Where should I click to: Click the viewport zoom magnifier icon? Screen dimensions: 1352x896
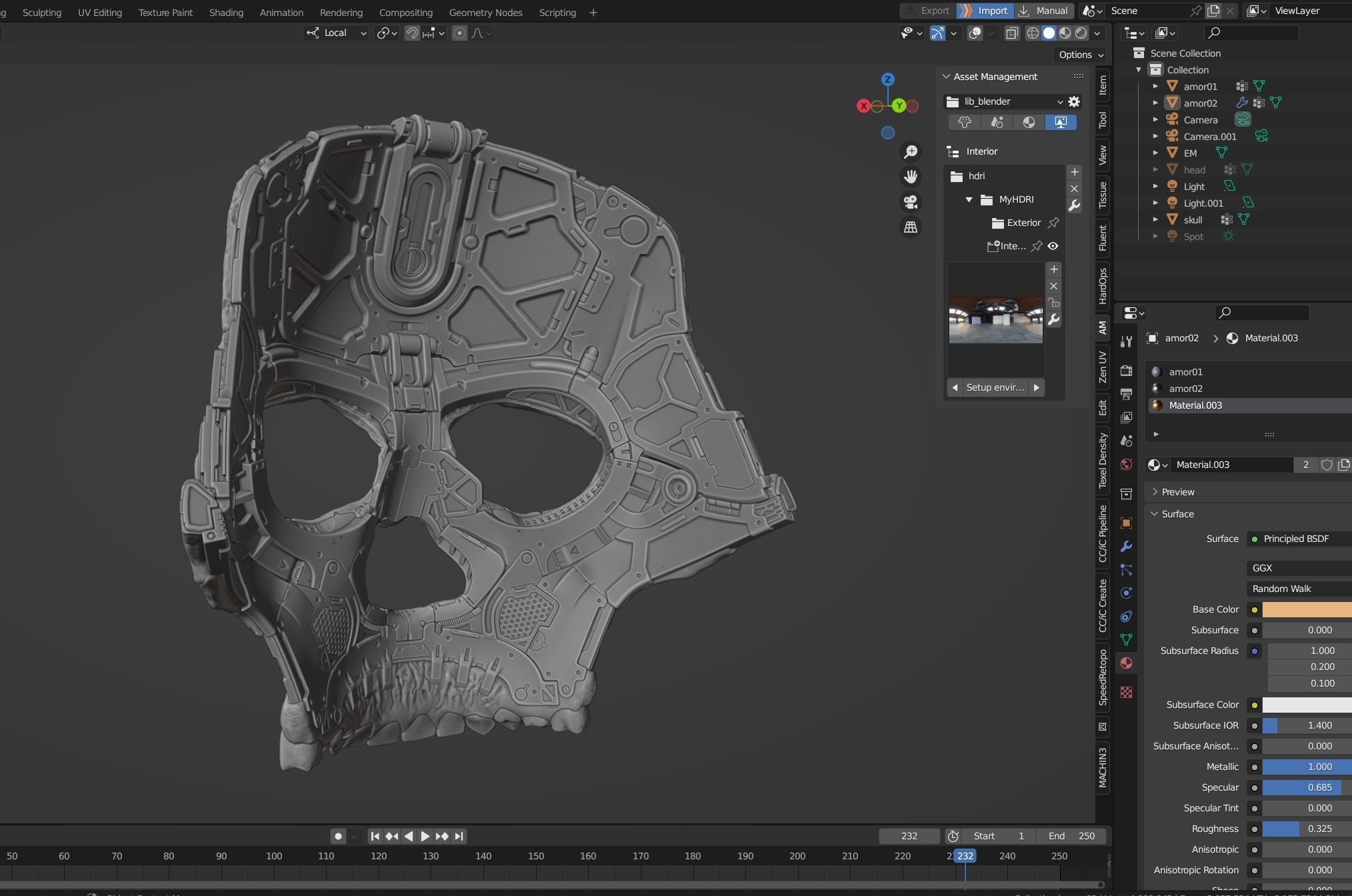coord(911,152)
